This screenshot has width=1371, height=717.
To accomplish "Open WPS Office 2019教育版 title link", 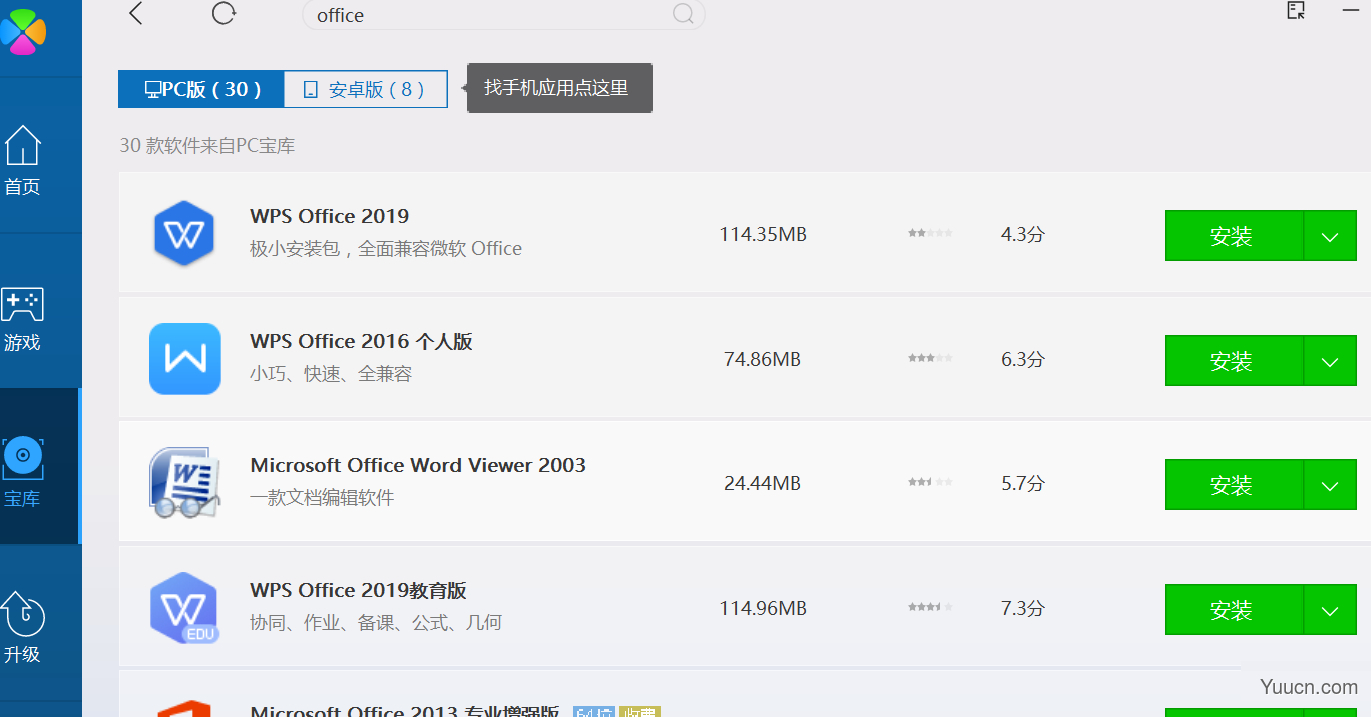I will click(358, 590).
